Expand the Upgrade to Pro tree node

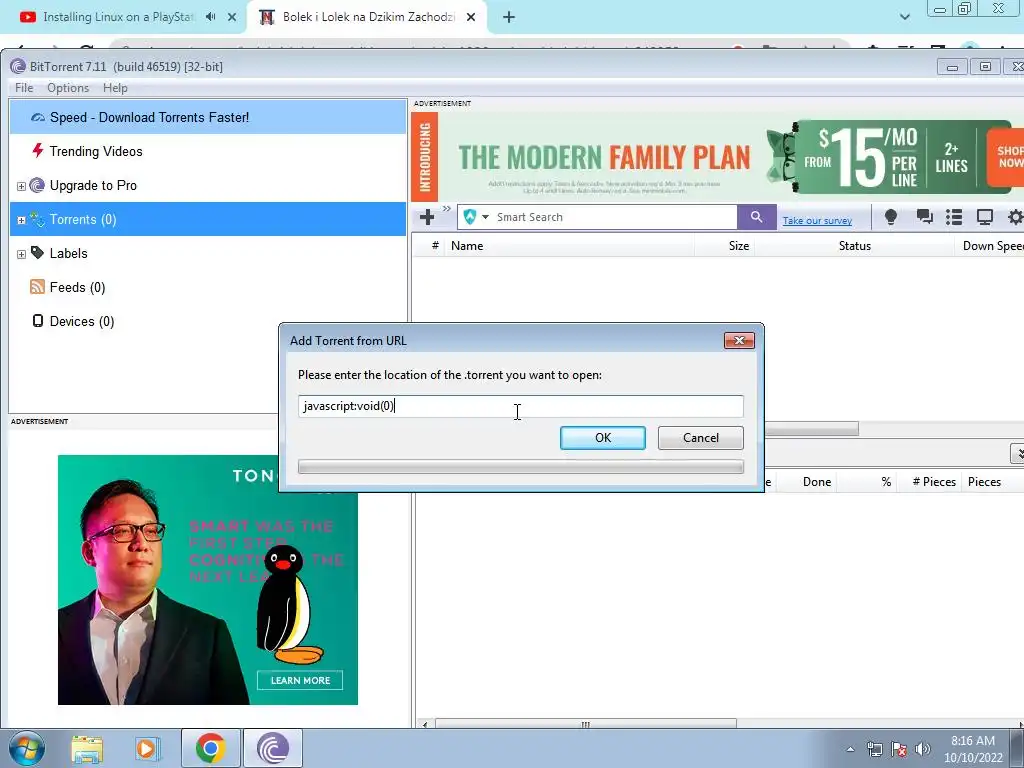[x=21, y=187]
